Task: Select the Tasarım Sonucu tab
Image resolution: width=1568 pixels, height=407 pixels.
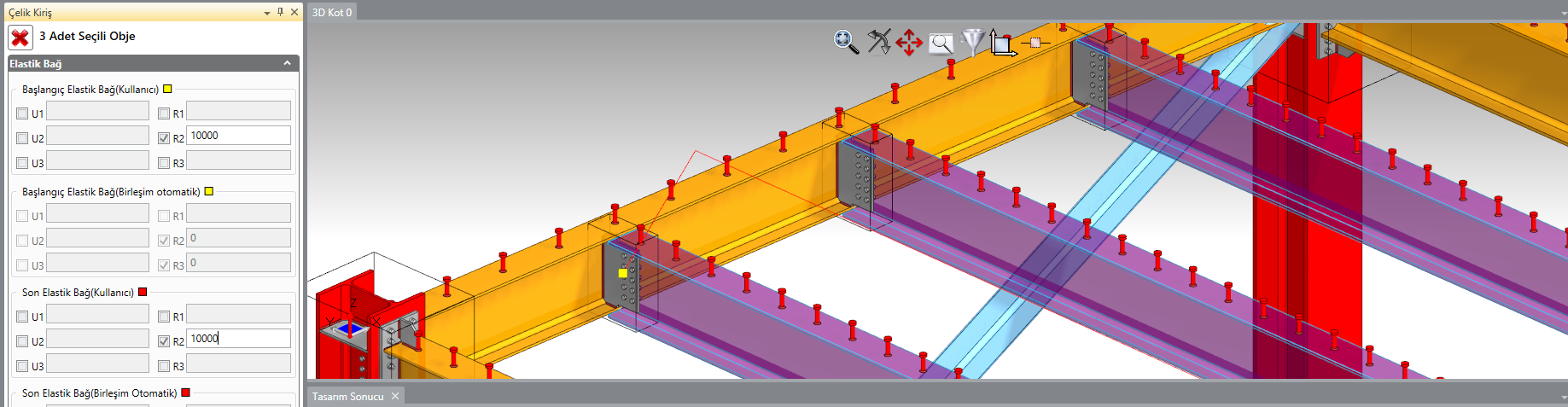Action: pyautogui.click(x=347, y=397)
